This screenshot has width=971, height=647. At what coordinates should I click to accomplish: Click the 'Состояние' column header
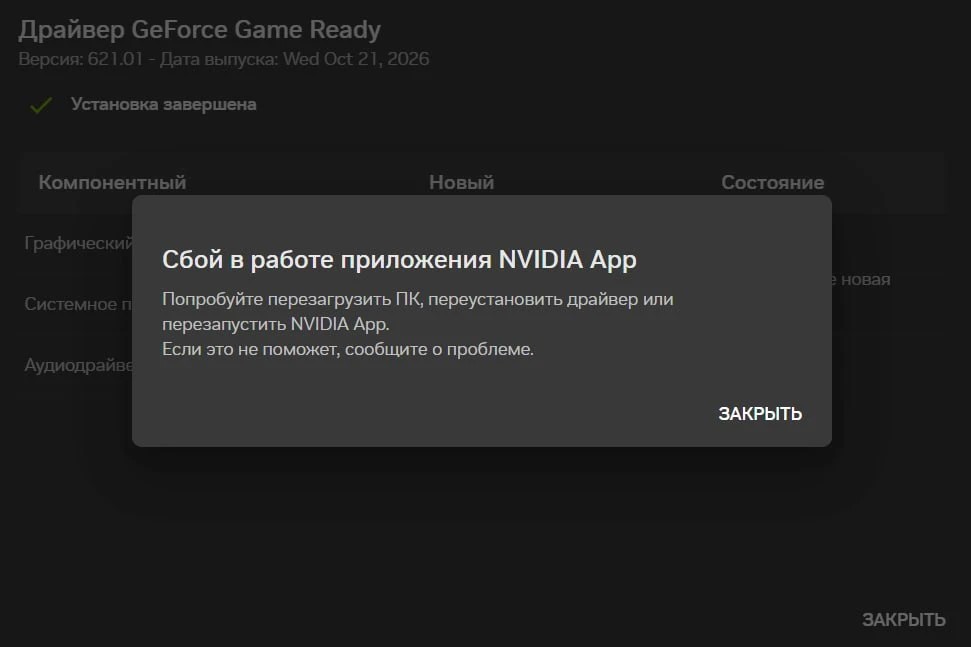coord(772,182)
